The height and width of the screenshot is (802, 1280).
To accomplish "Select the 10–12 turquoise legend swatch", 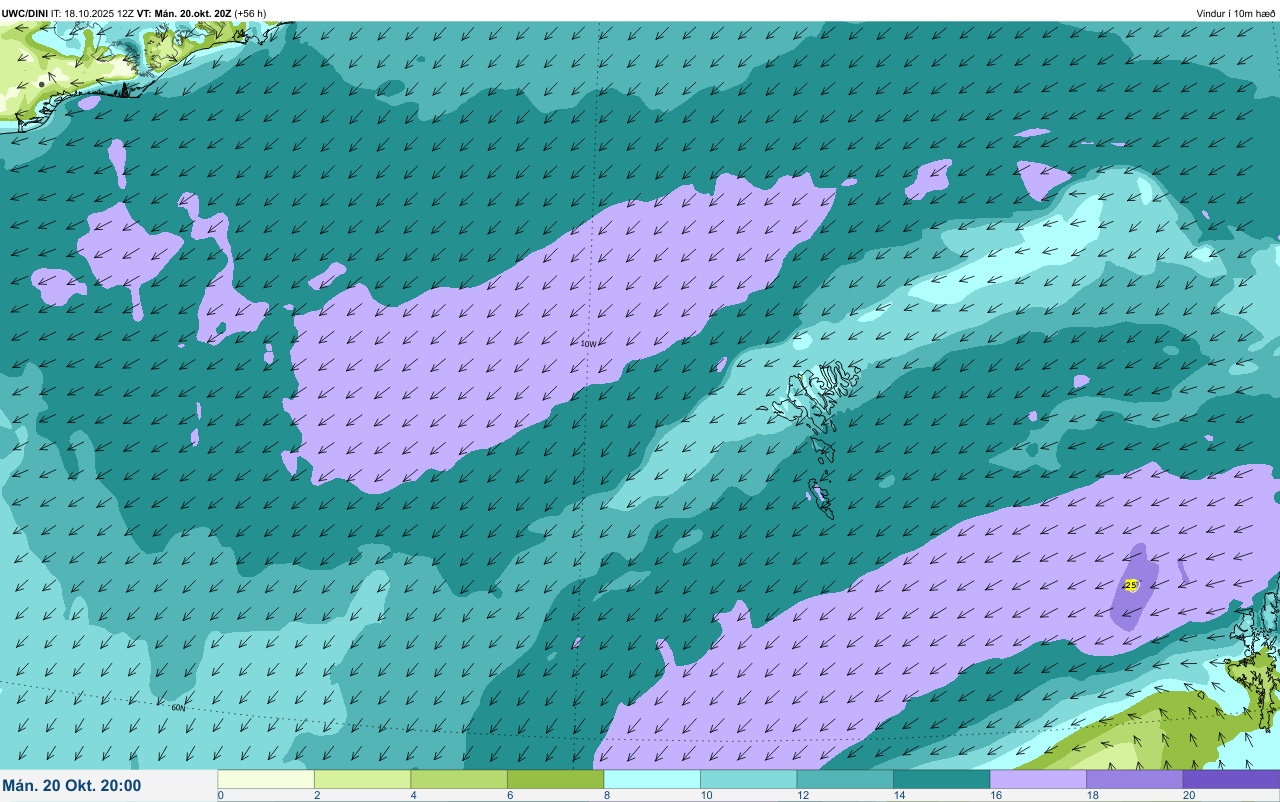I will 748,779.
